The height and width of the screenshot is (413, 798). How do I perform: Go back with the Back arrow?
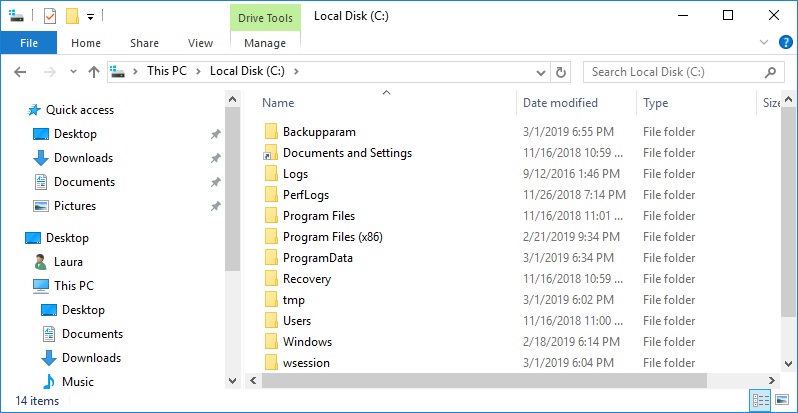[20, 72]
